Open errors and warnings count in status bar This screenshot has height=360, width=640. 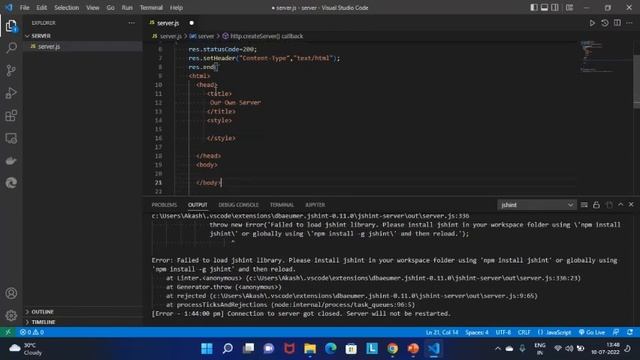pos(32,332)
